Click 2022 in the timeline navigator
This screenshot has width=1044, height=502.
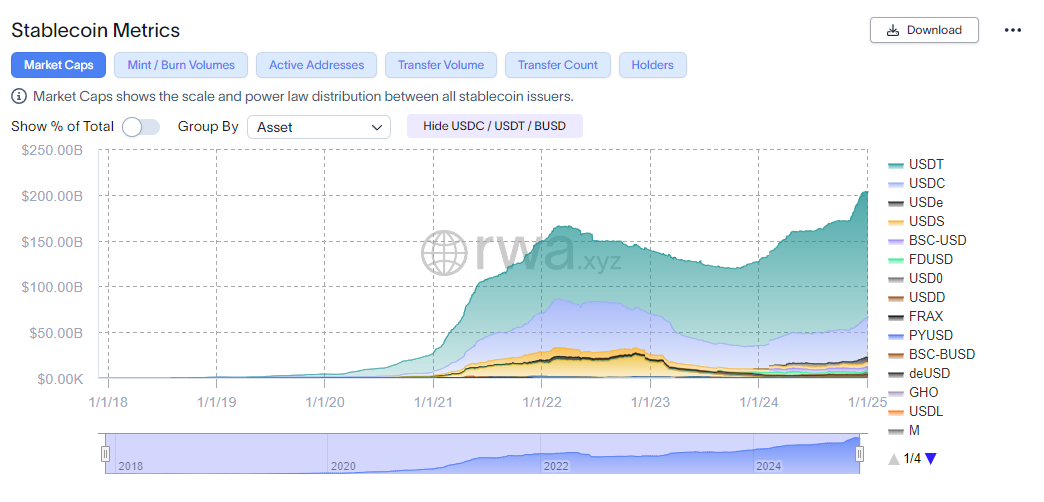click(x=556, y=466)
